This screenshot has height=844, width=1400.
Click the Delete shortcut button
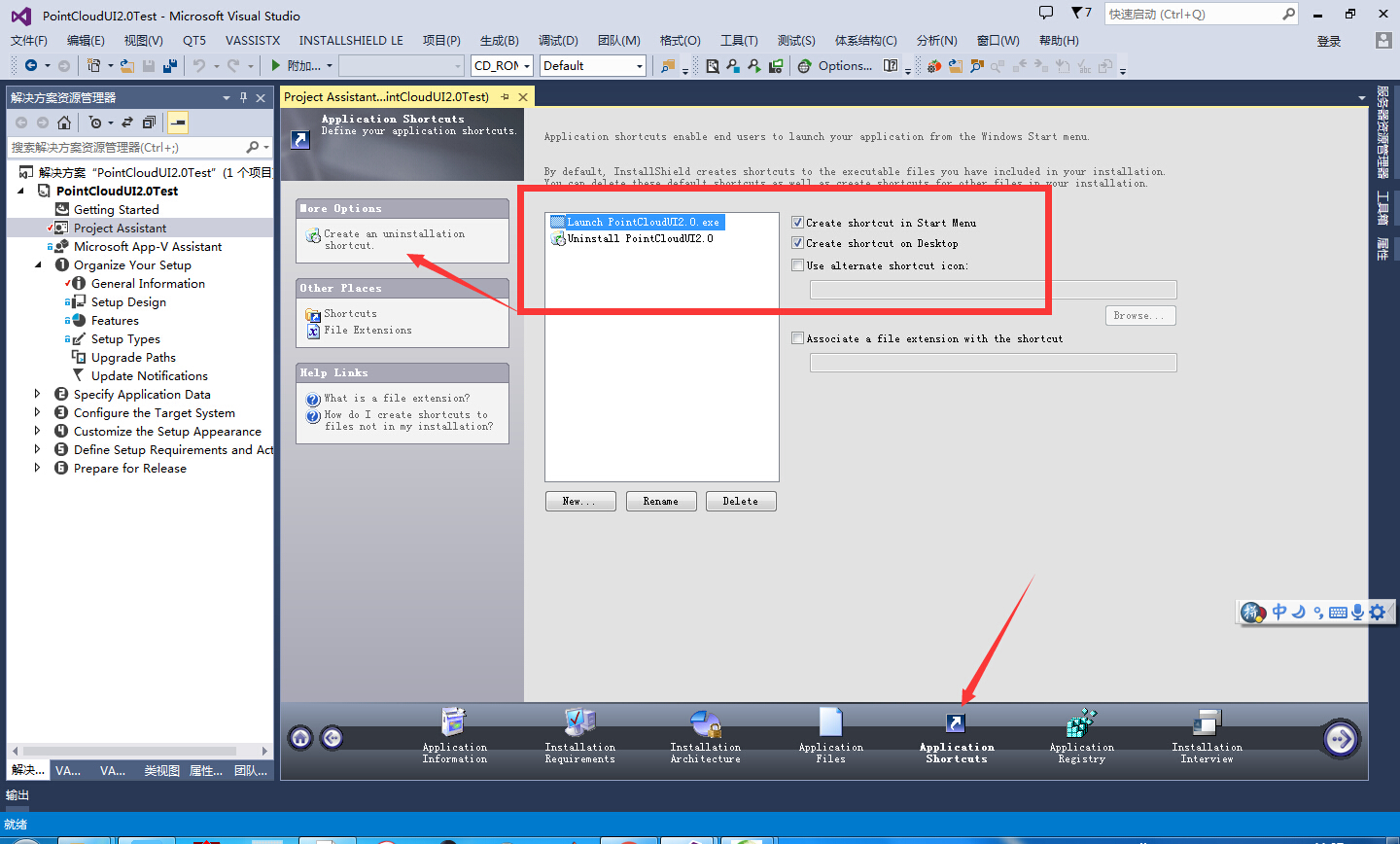click(741, 501)
